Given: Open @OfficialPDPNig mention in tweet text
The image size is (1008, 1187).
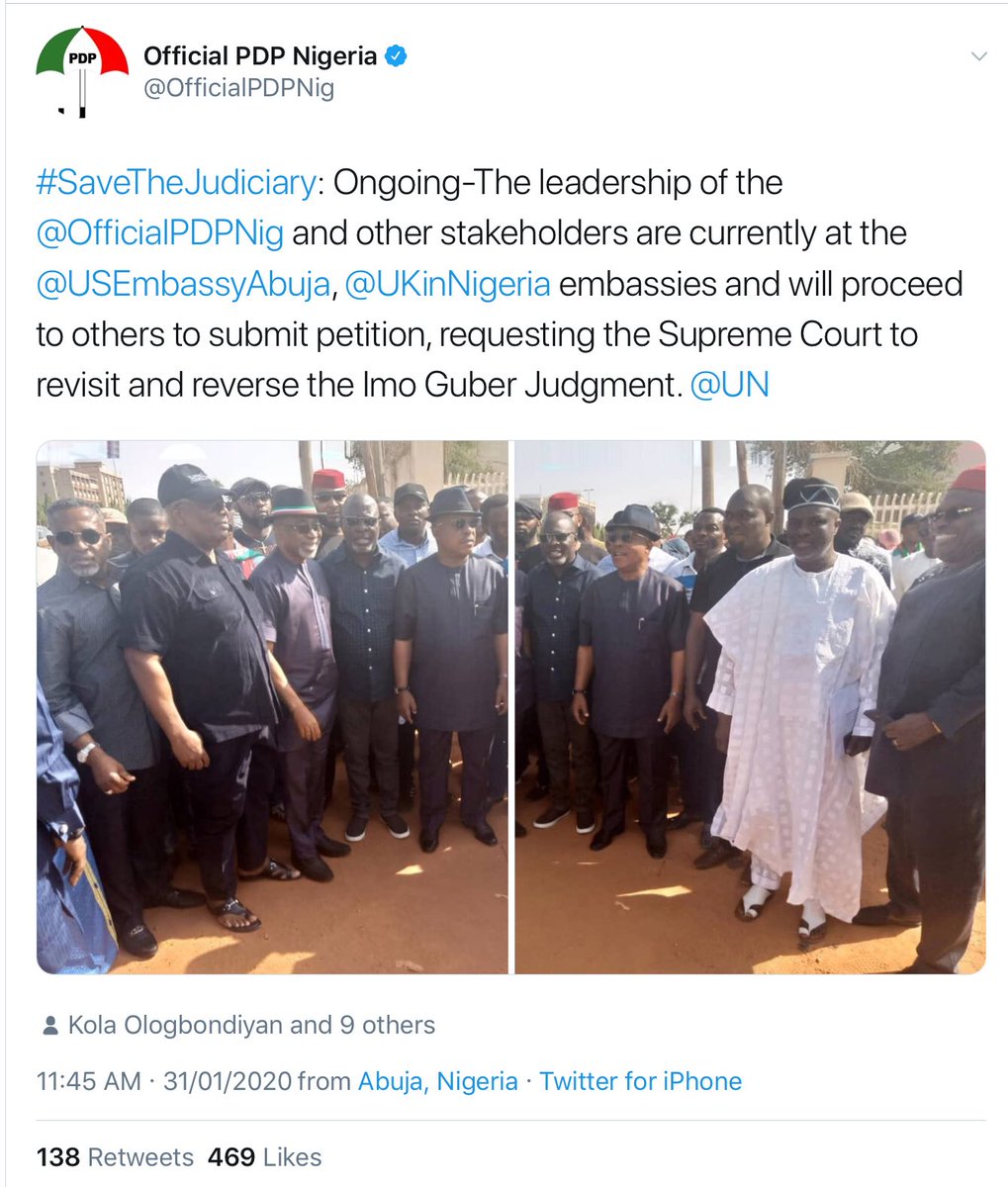Looking at the screenshot, I should click(159, 233).
